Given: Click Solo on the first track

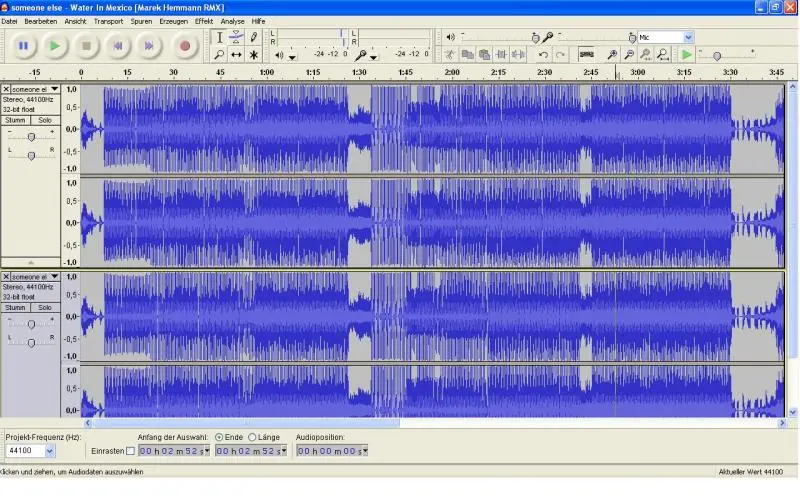Looking at the screenshot, I should pyautogui.click(x=45, y=120).
